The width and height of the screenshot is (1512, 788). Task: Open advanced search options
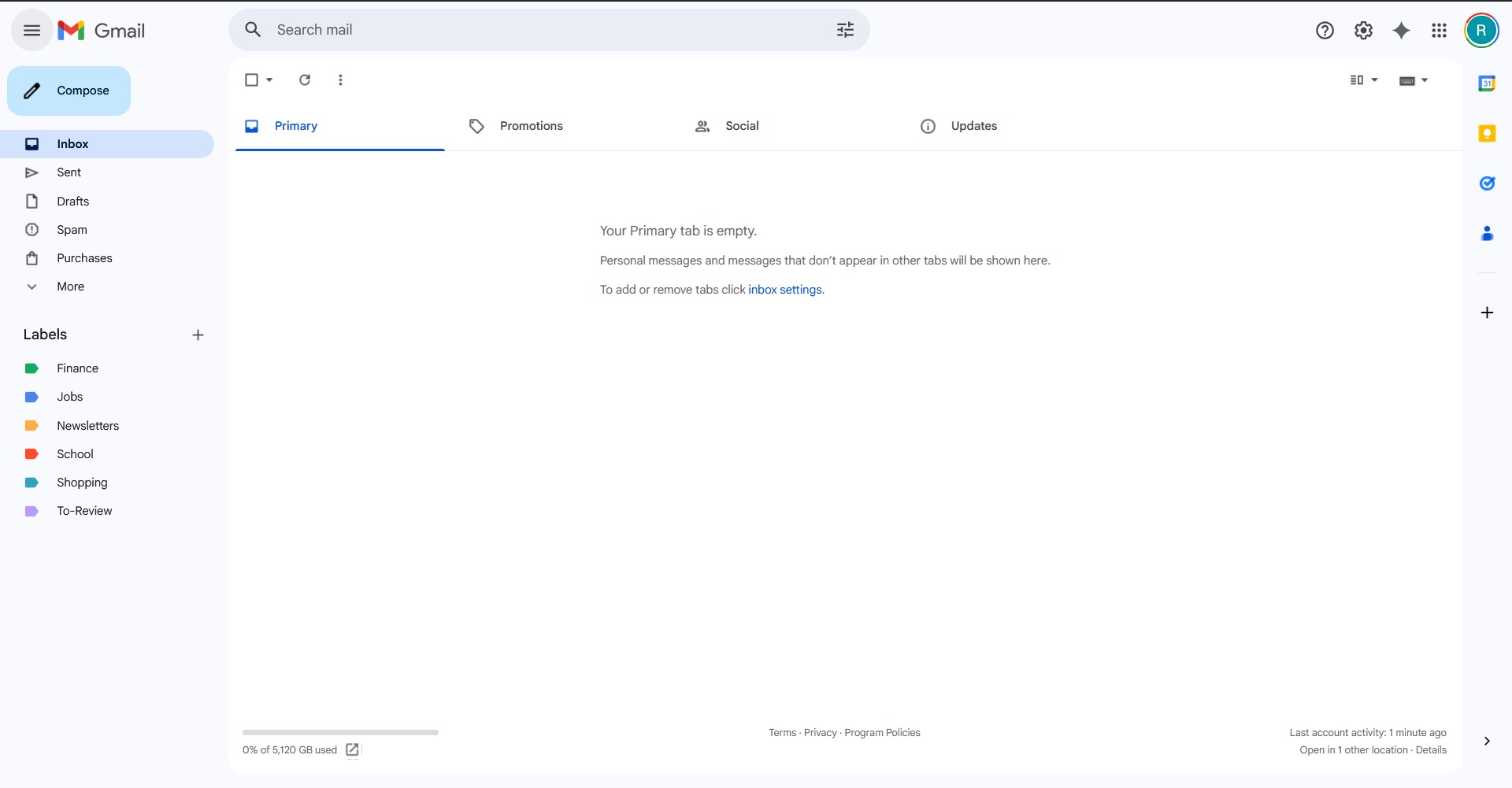coord(845,29)
